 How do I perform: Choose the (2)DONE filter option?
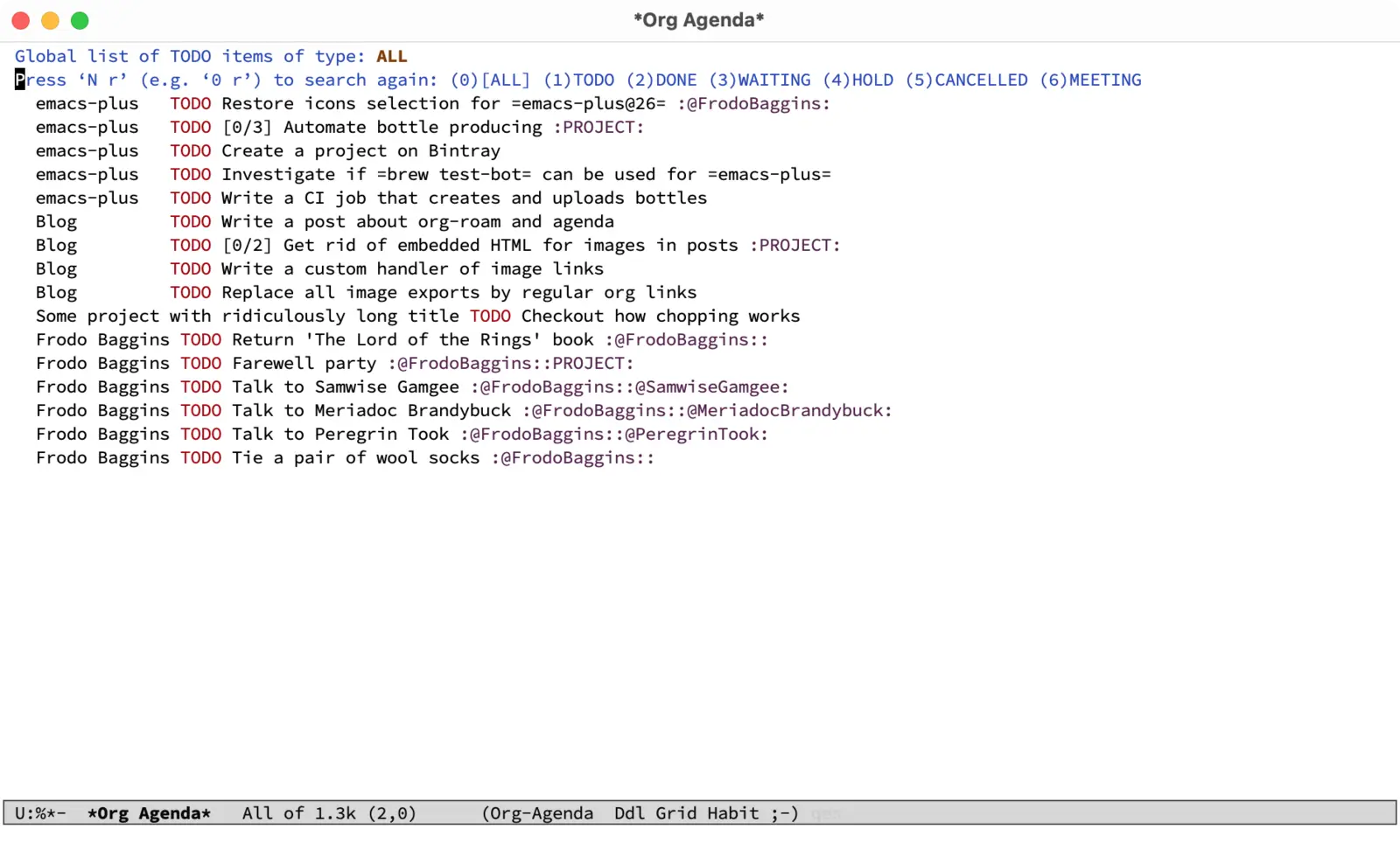(661, 80)
